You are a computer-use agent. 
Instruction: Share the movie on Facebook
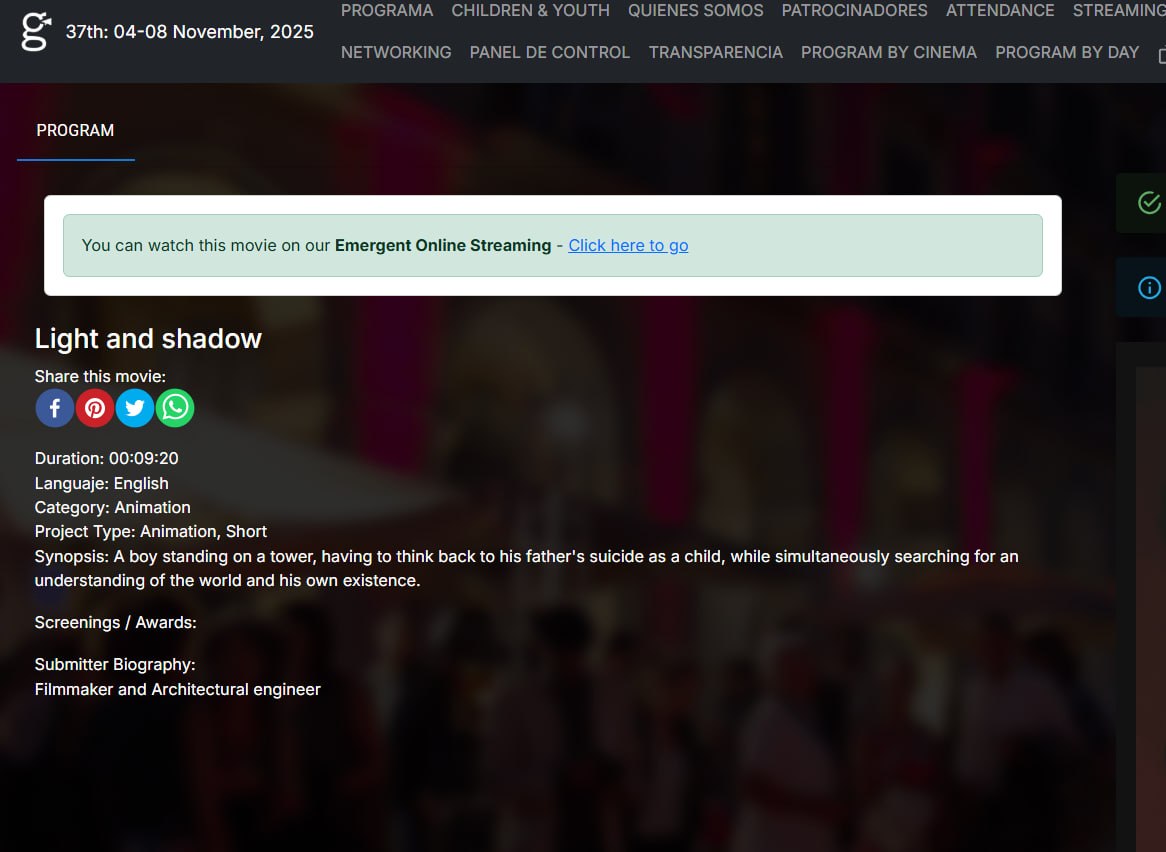55,408
